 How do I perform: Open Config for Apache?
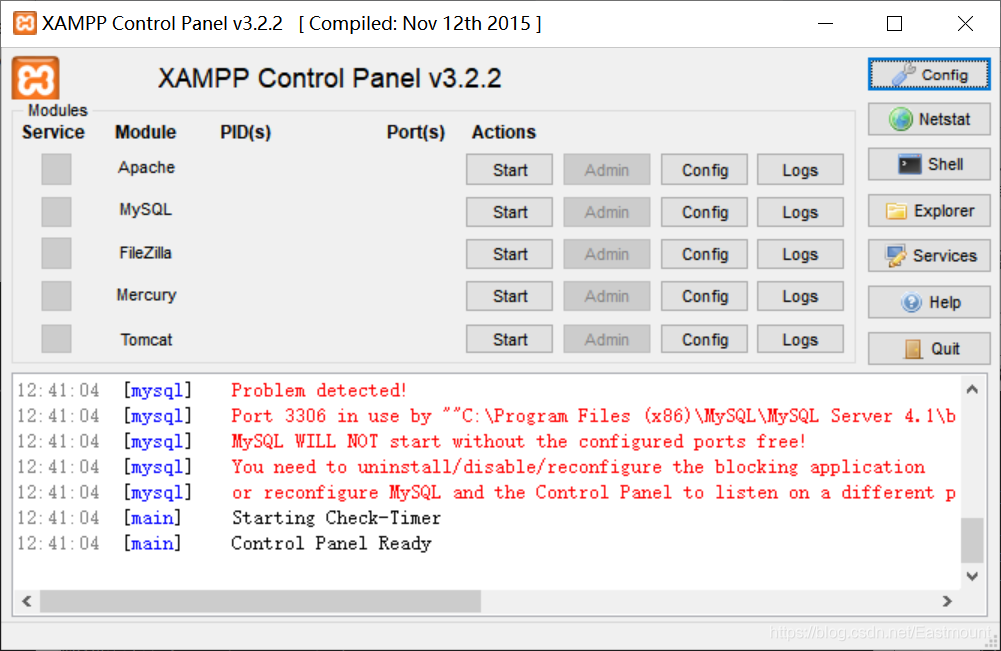coord(704,170)
